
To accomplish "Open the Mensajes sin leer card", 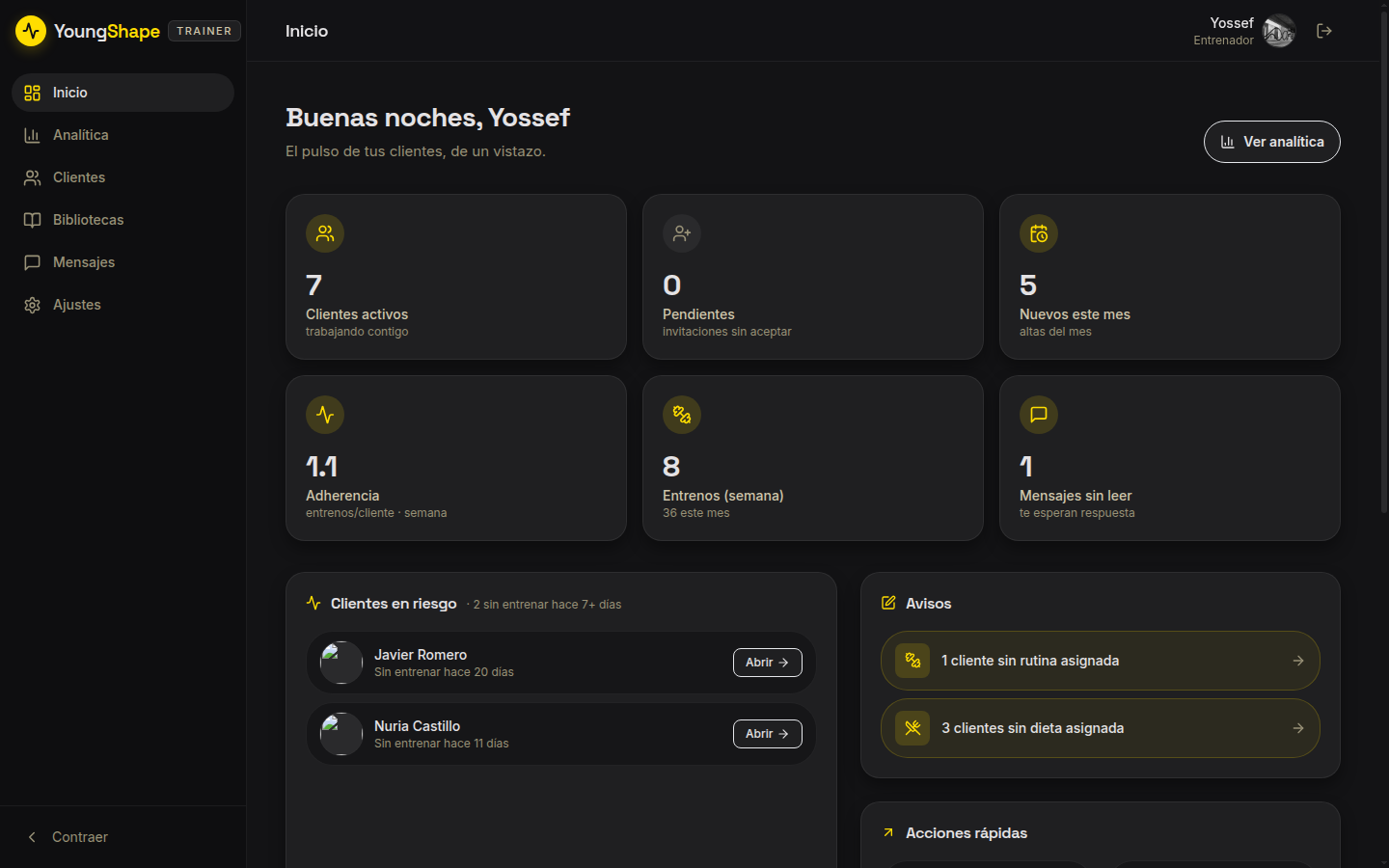I will pos(1170,458).
